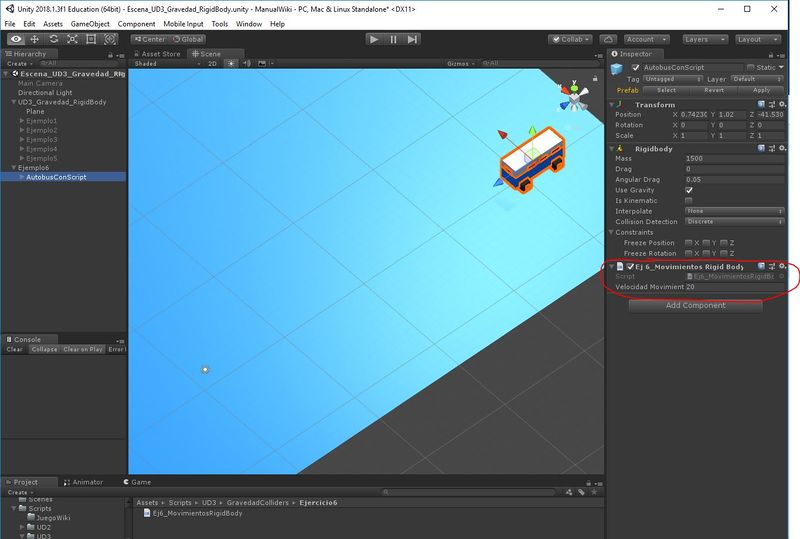This screenshot has height=539, width=800.
Task: Click the Step frame button
Action: (412, 39)
